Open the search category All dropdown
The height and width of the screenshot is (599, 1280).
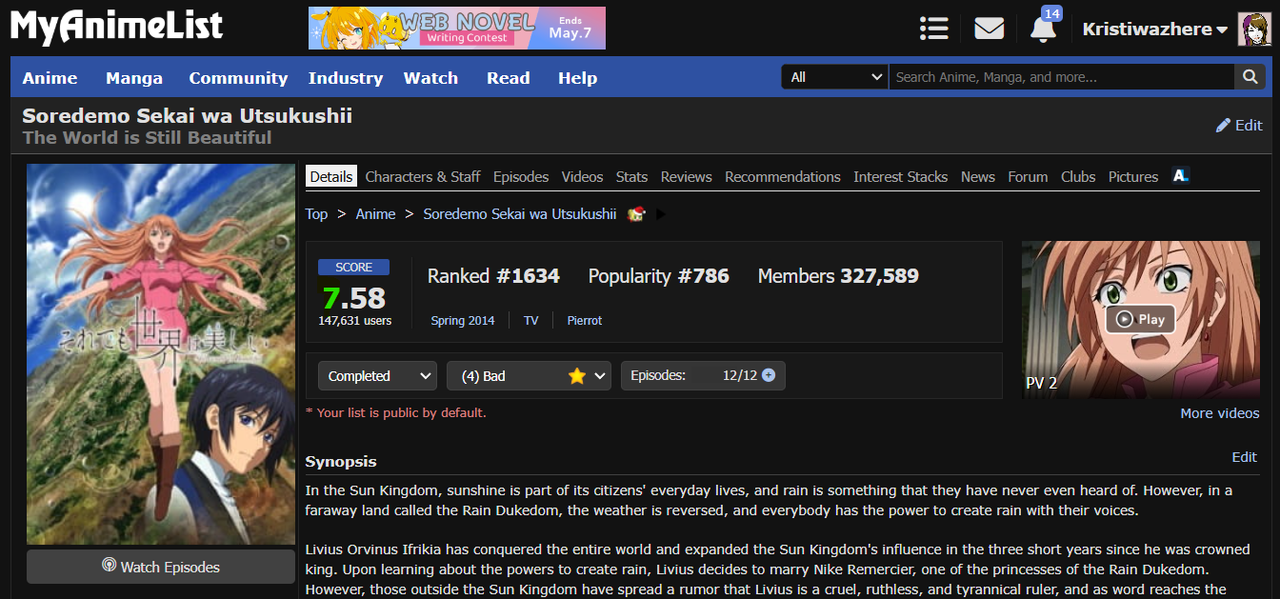(x=835, y=77)
